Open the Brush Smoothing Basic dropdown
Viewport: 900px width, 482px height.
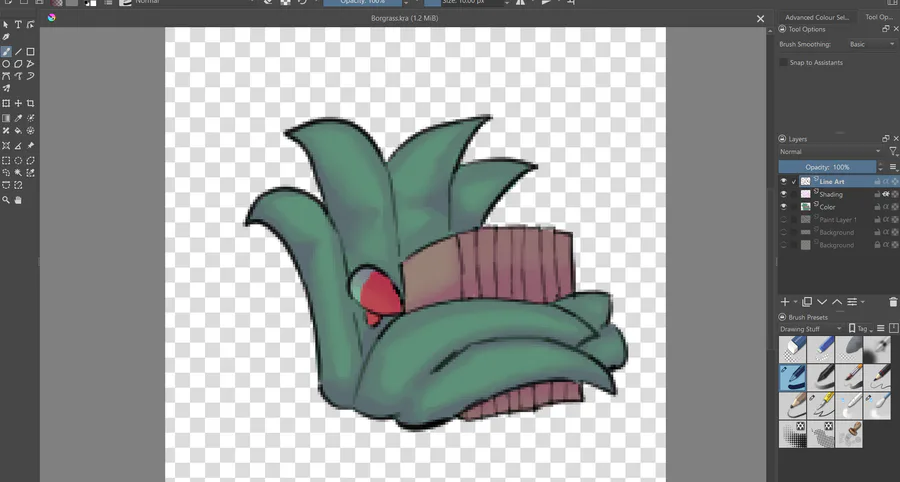[872, 44]
